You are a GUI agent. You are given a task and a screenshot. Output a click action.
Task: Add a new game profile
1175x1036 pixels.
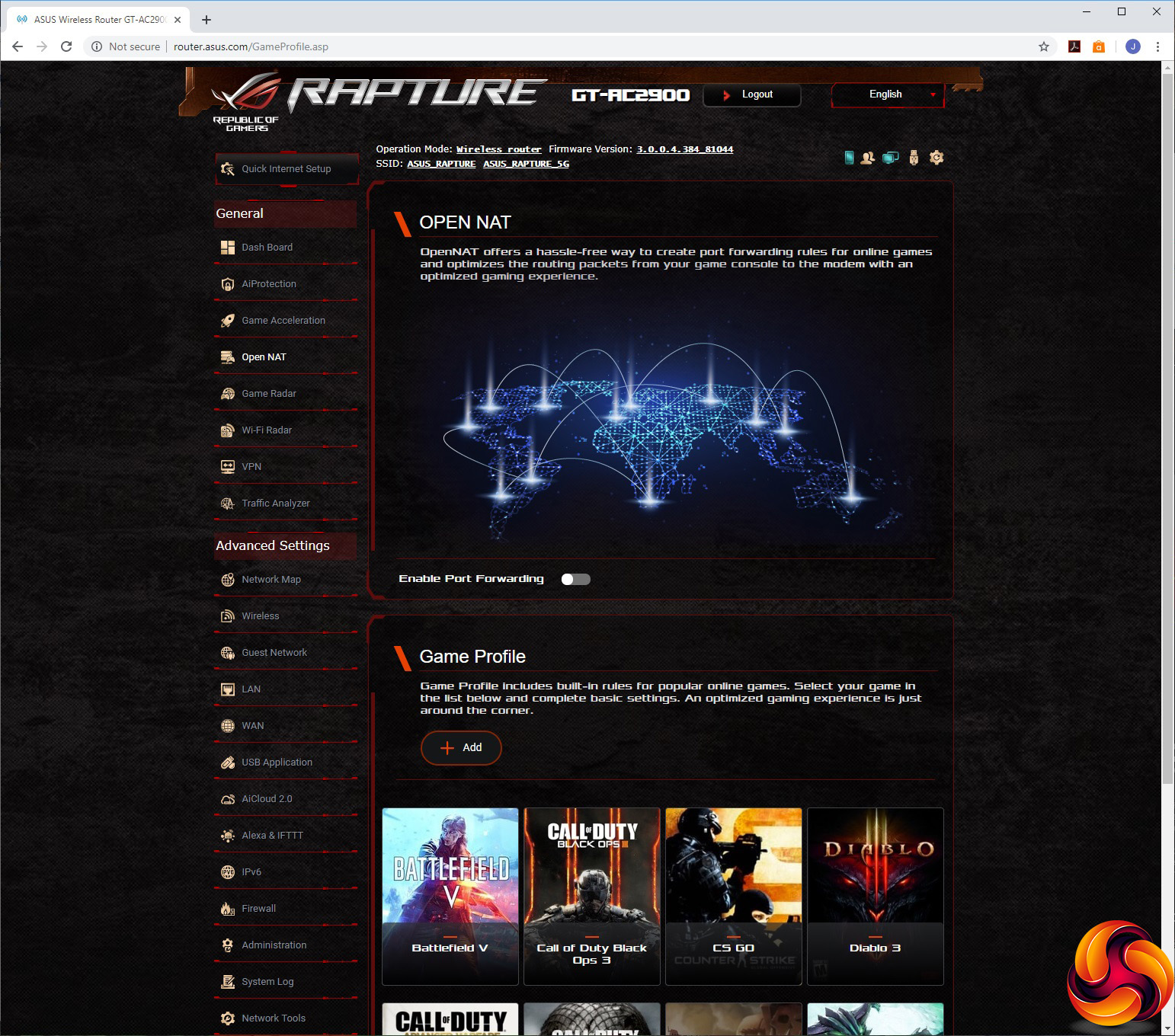461,748
